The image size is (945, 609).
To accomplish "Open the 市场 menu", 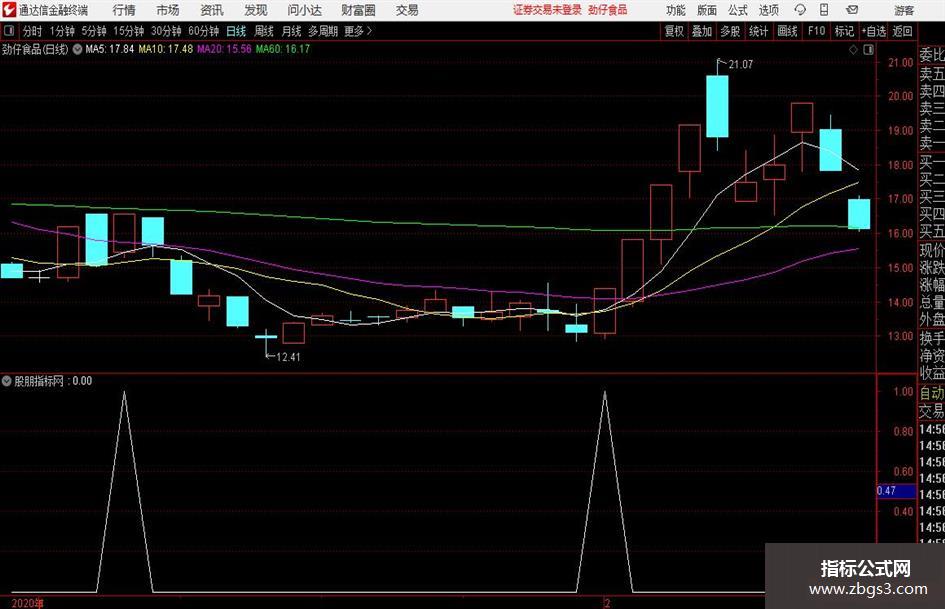I will (168, 10).
